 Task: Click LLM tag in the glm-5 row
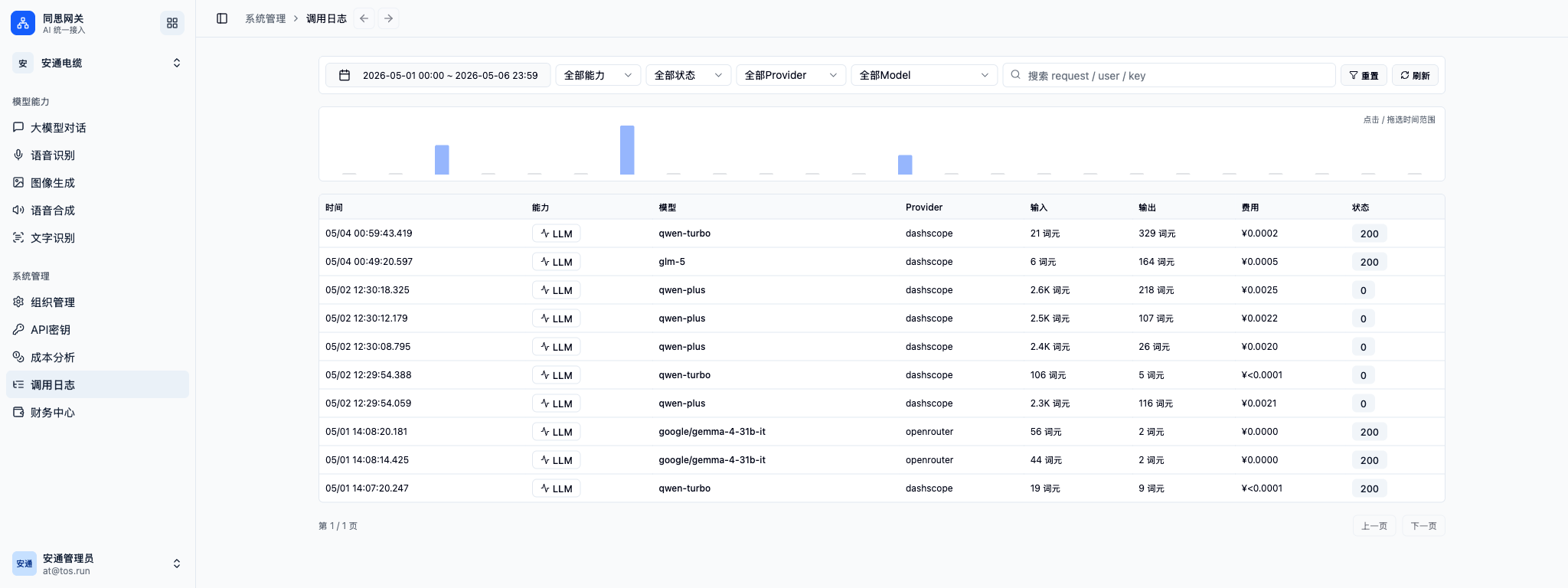tap(557, 262)
